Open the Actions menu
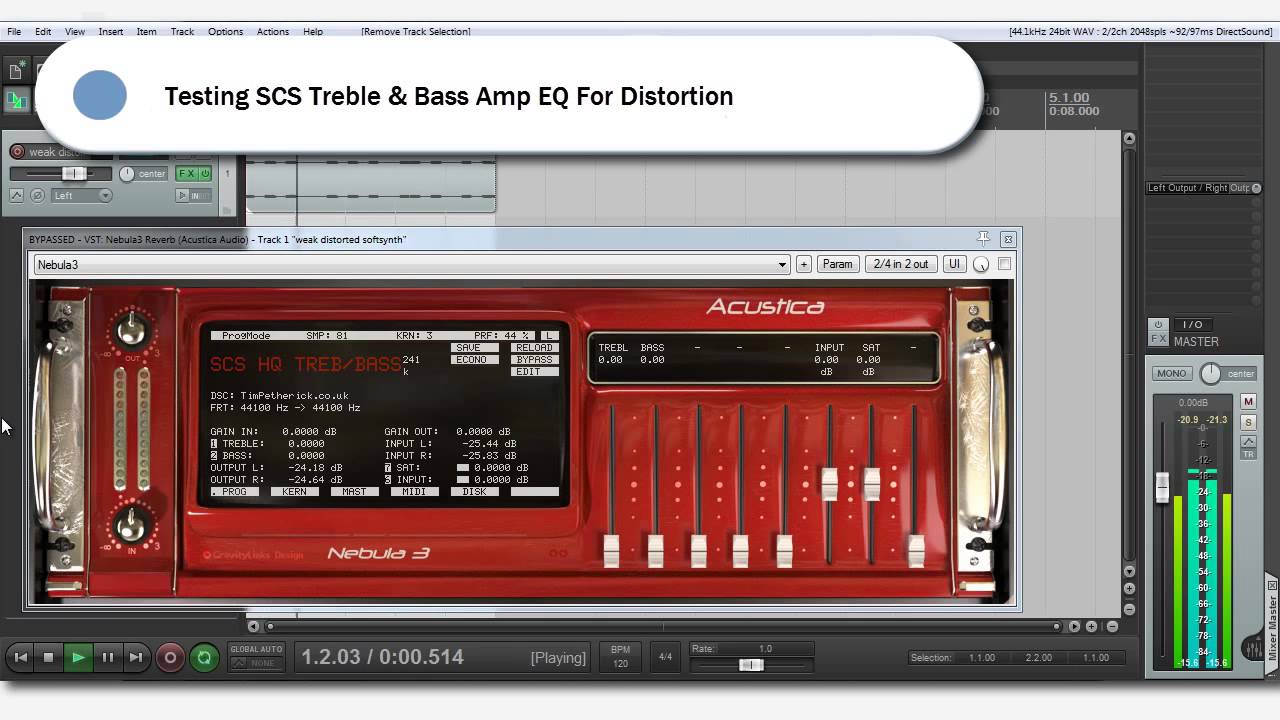 273,32
